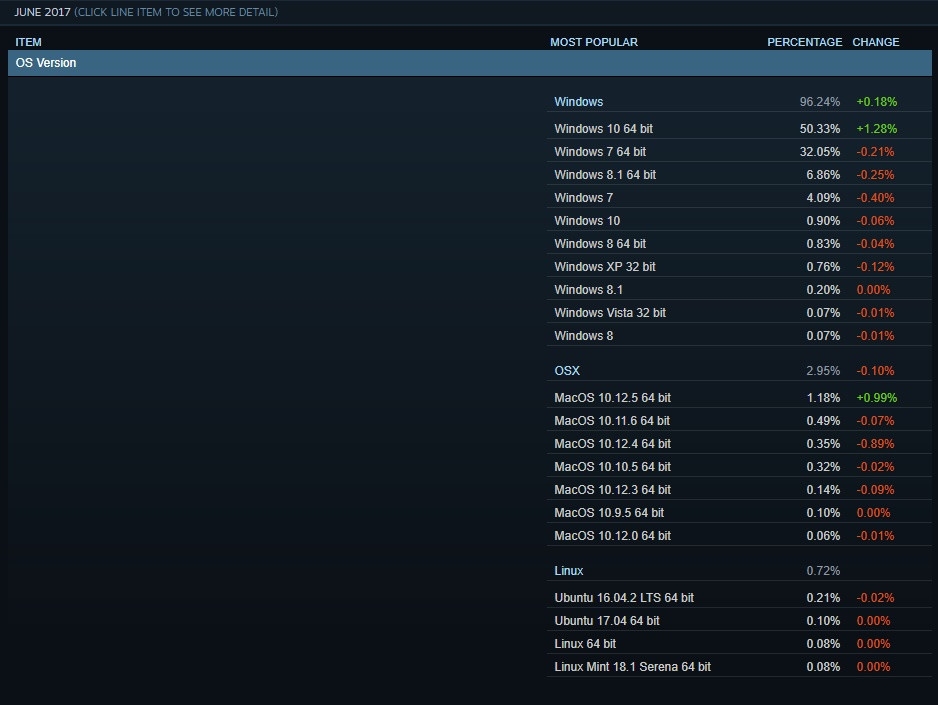Click the Windows 8.1 64 bit row

[739, 175]
